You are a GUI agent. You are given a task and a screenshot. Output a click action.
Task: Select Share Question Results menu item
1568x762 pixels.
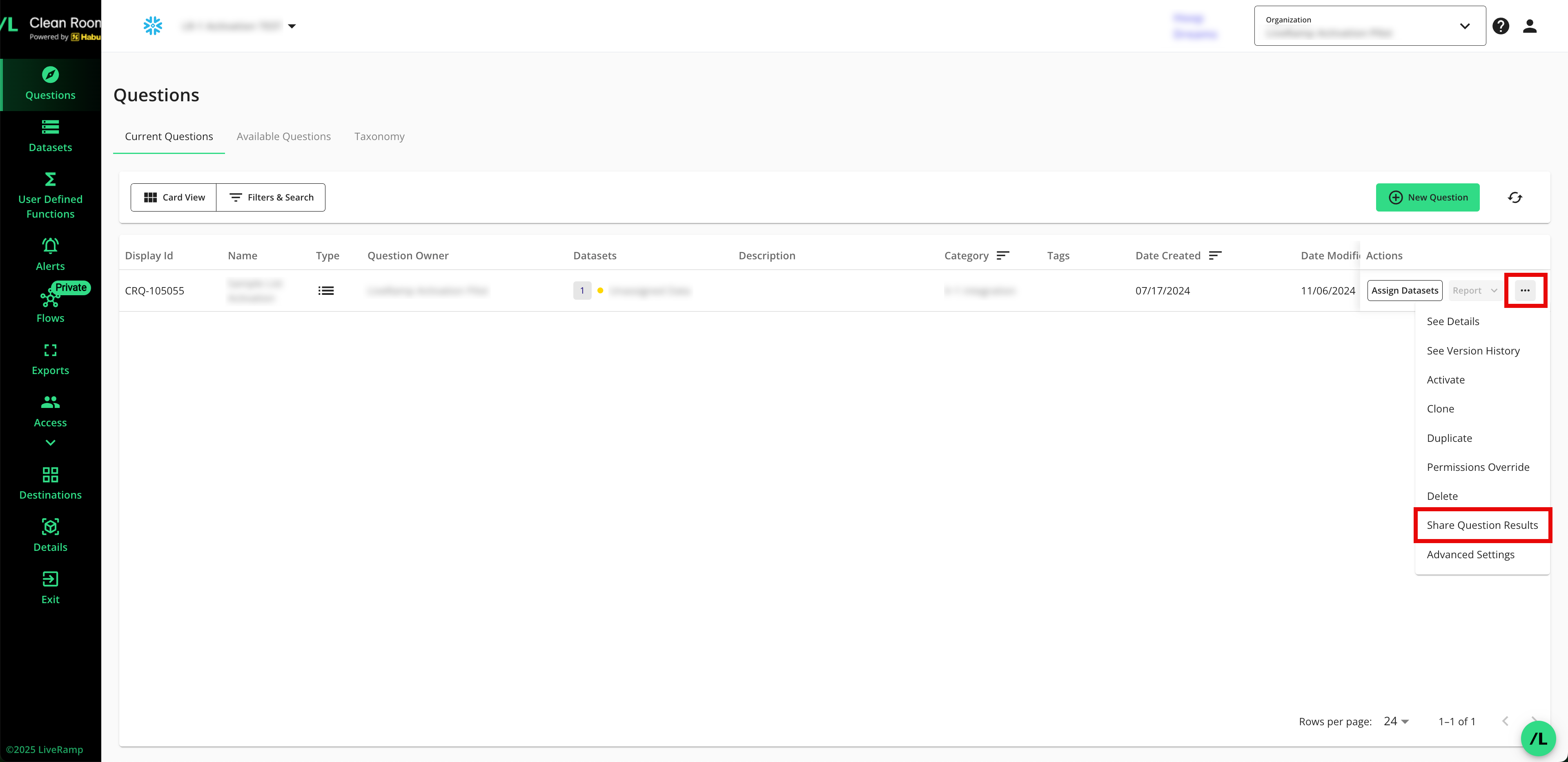point(1481,525)
